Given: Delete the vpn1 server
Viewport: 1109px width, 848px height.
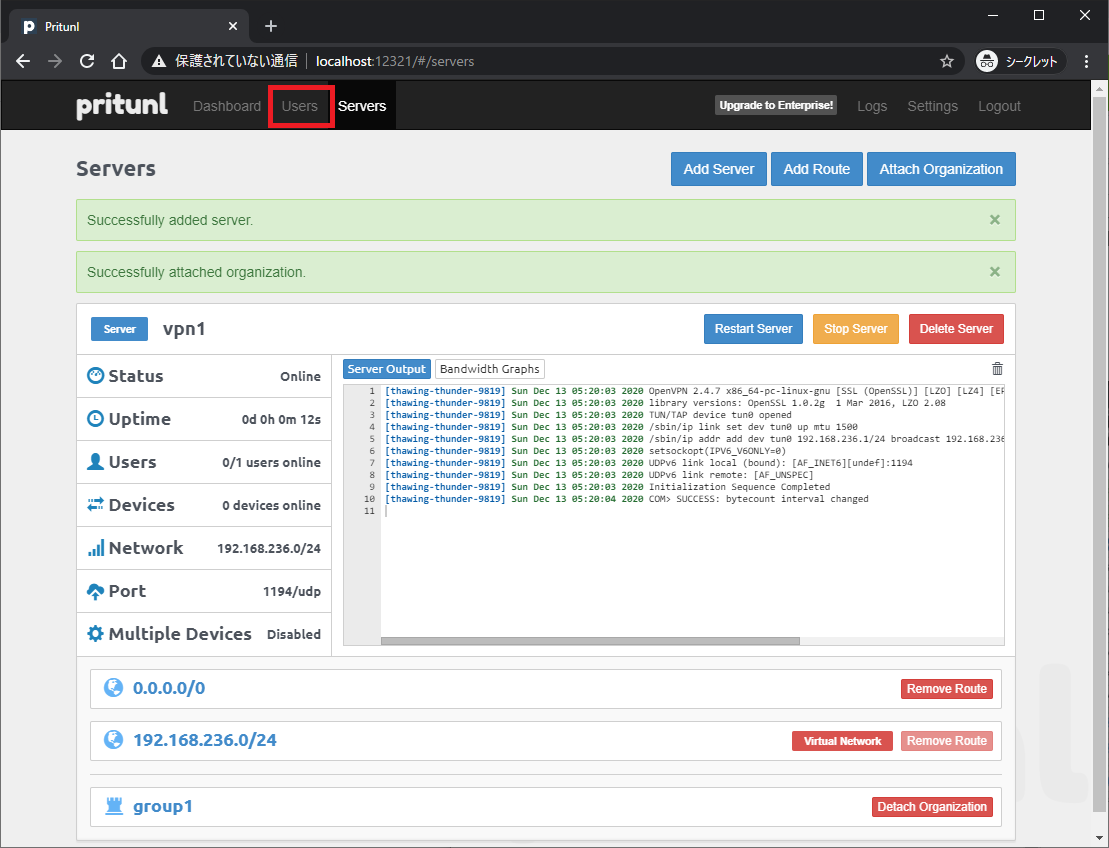Looking at the screenshot, I should coord(956,329).
